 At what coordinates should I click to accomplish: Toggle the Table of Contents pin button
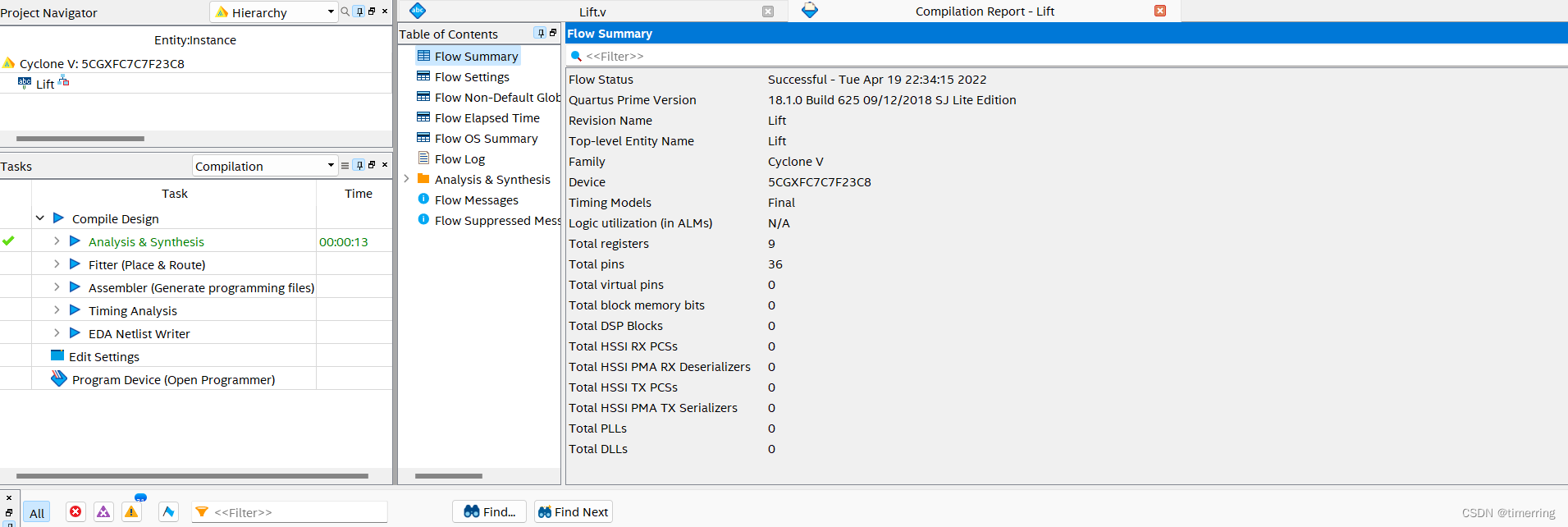tap(540, 33)
